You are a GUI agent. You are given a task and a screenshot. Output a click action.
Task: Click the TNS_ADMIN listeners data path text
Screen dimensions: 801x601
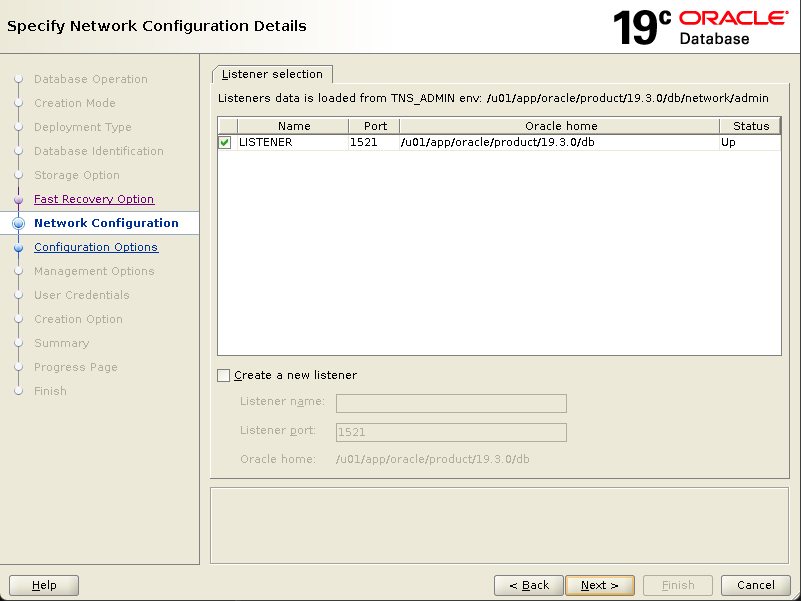pyautogui.click(x=493, y=98)
